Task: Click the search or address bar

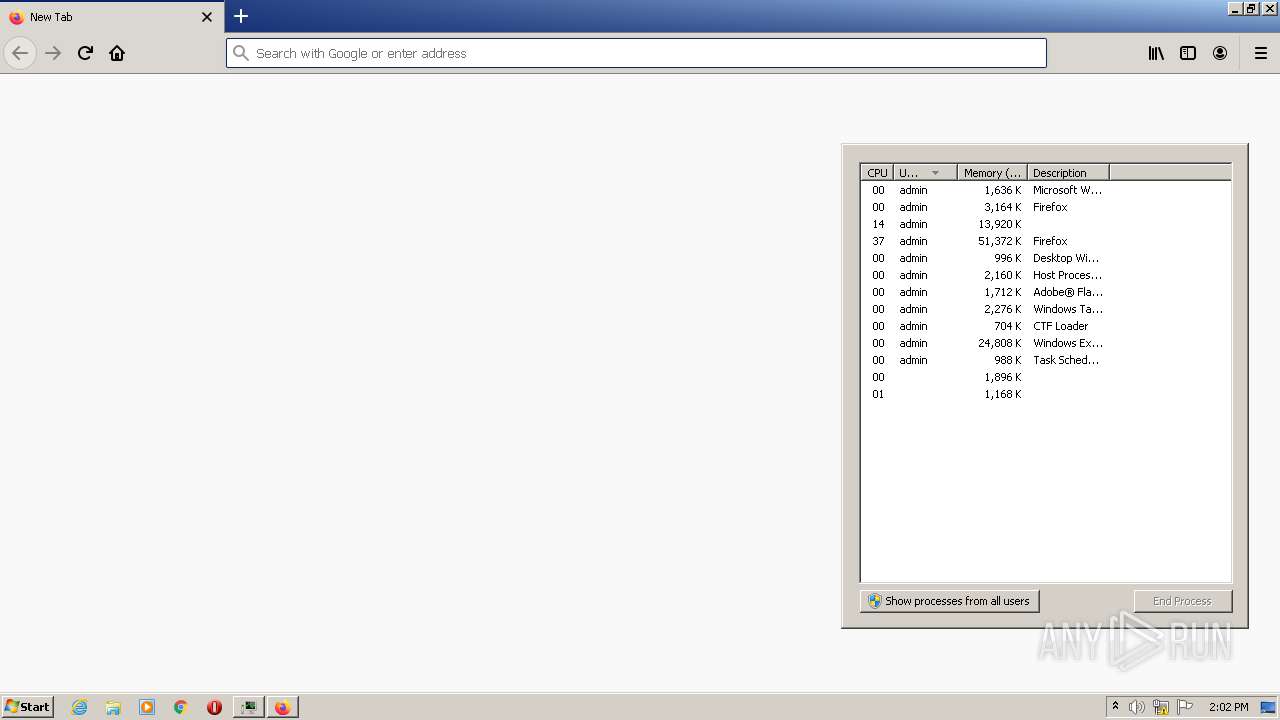Action: click(x=636, y=53)
